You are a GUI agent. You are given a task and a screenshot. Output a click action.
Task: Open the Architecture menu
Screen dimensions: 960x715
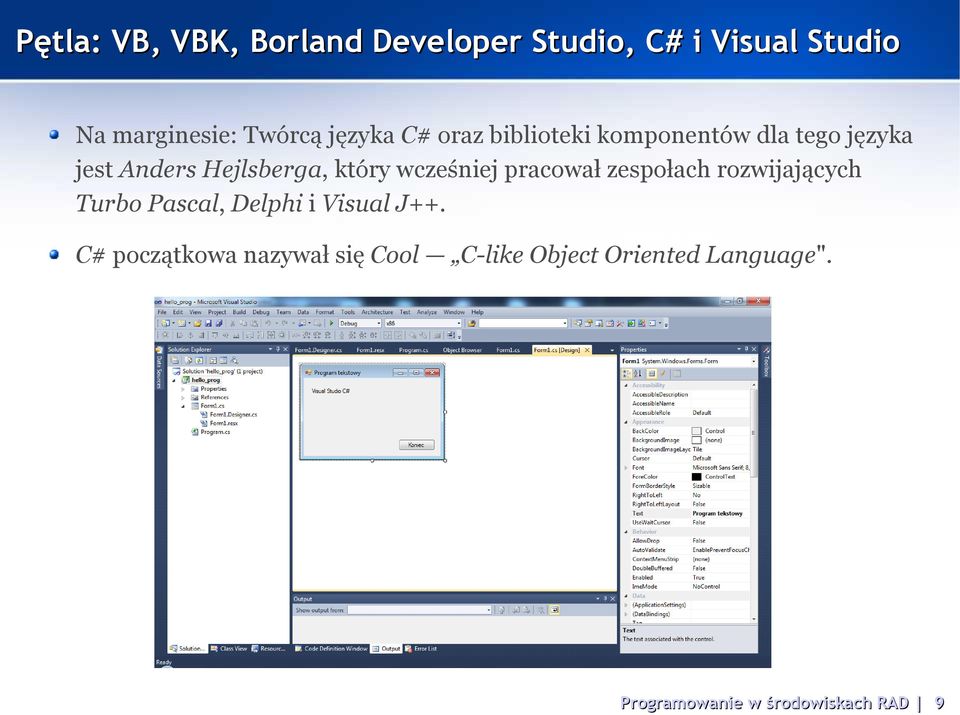pyautogui.click(x=377, y=312)
